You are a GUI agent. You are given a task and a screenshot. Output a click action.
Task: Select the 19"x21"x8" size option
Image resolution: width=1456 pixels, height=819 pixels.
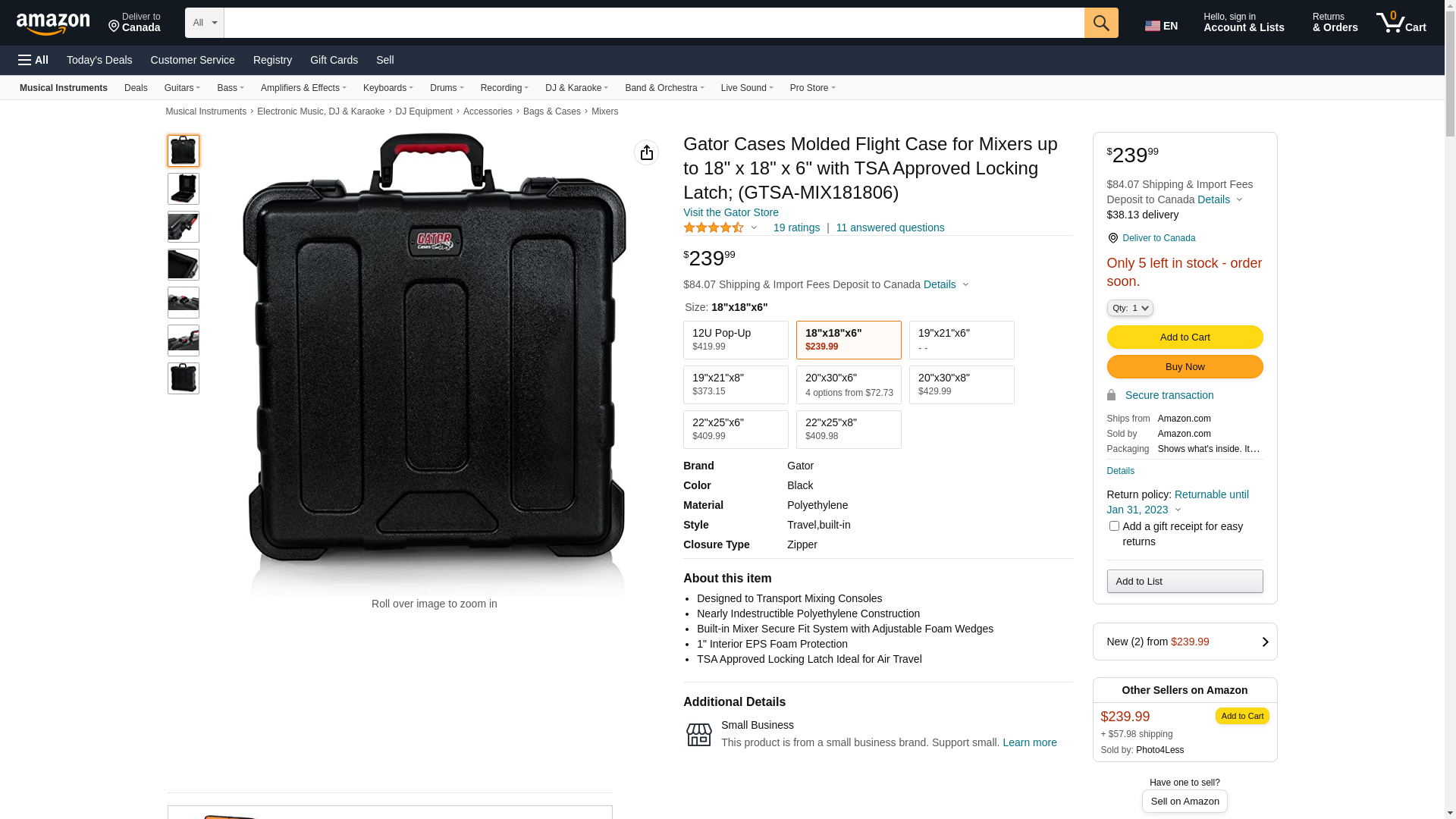click(736, 384)
